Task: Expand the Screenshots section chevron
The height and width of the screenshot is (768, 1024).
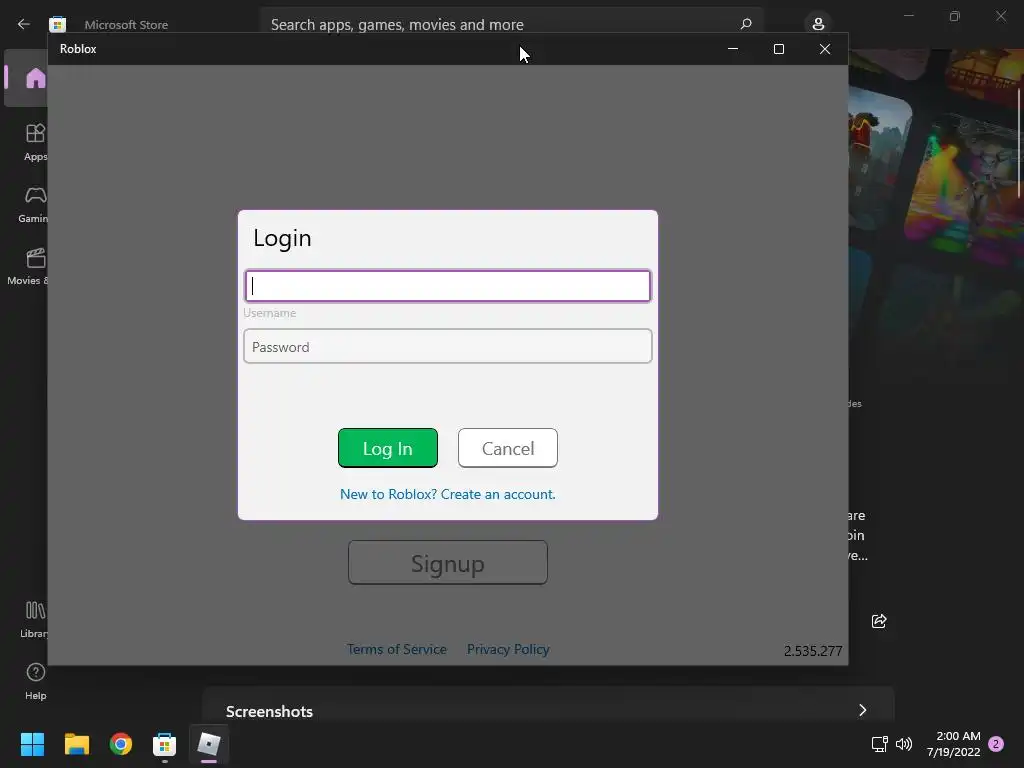Action: [863, 710]
